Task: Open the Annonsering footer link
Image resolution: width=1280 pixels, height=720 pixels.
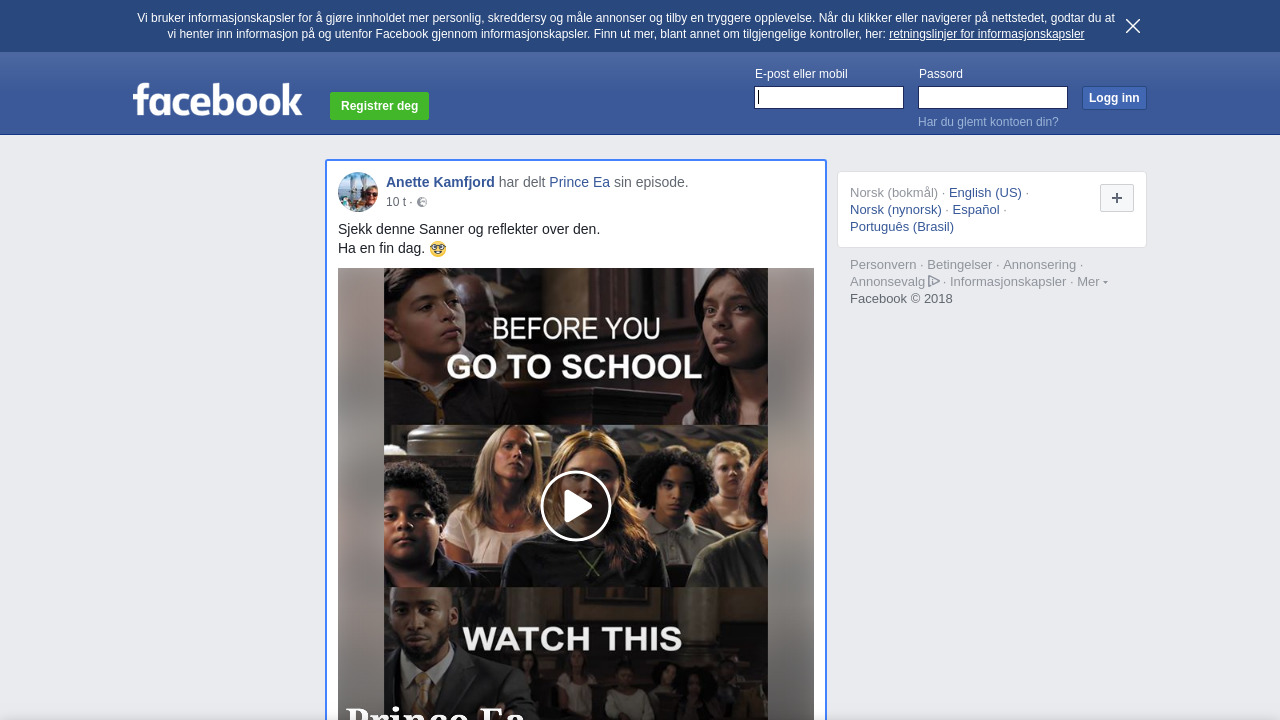Action: pyautogui.click(x=1039, y=265)
